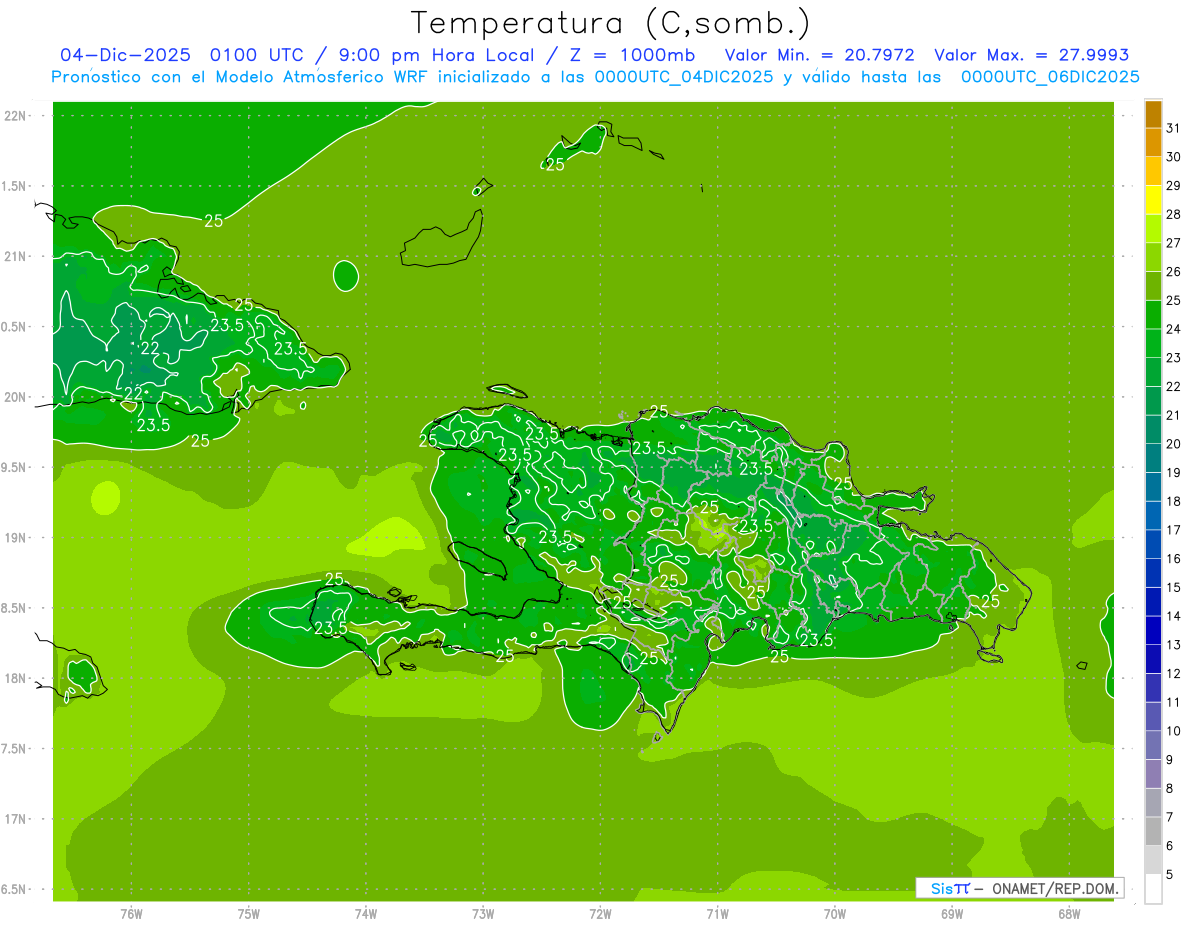Click the 20 label on the color scale
Screen dimensions: 1200x927
(1174, 444)
